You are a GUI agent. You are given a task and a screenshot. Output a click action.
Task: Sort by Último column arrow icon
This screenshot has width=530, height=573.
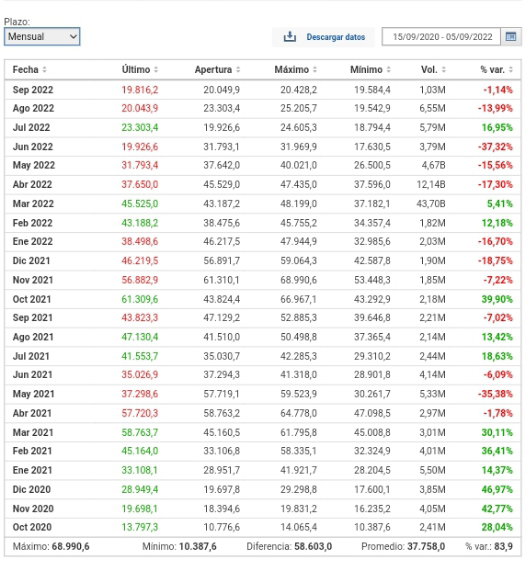point(156,69)
